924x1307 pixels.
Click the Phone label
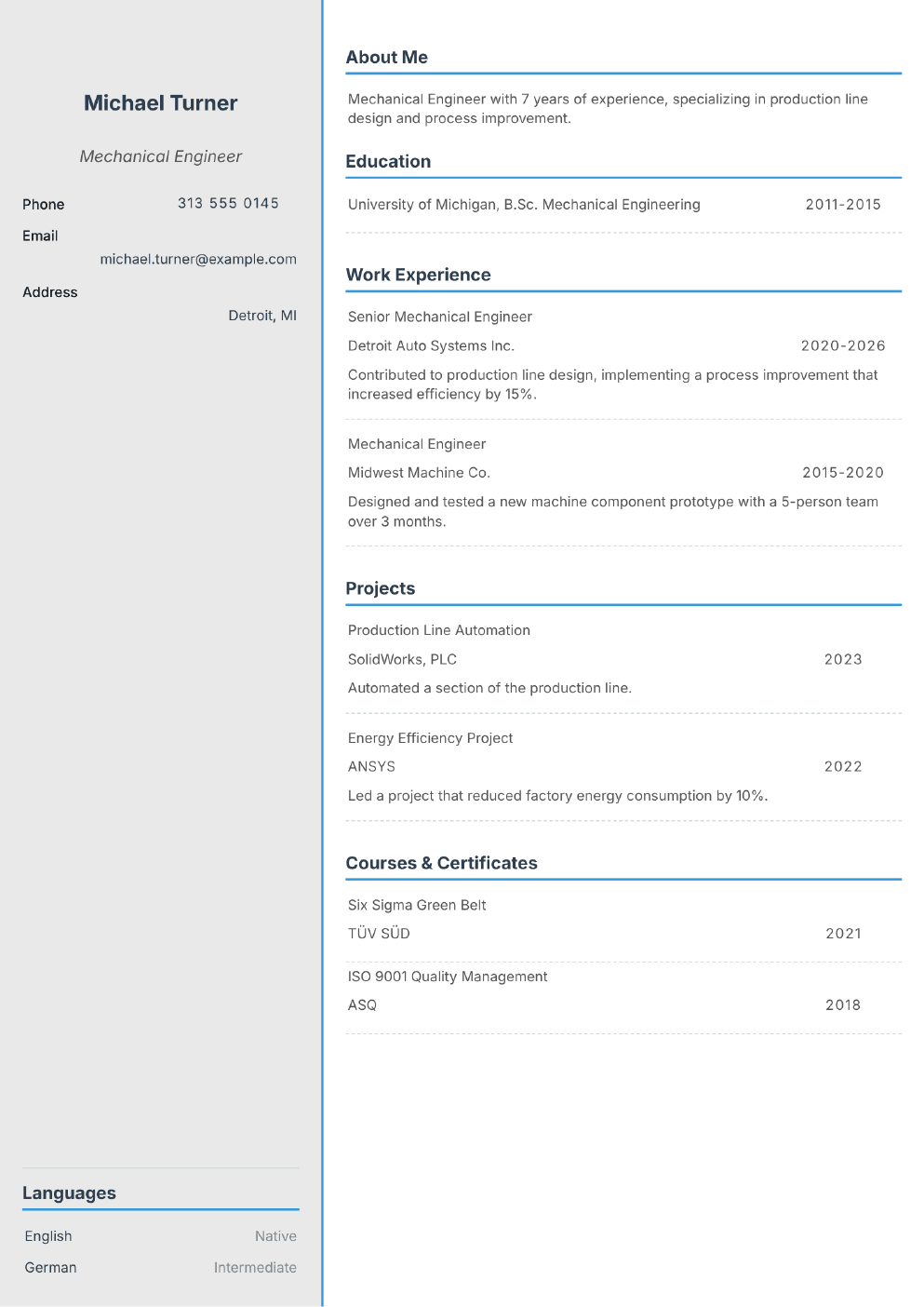(44, 204)
